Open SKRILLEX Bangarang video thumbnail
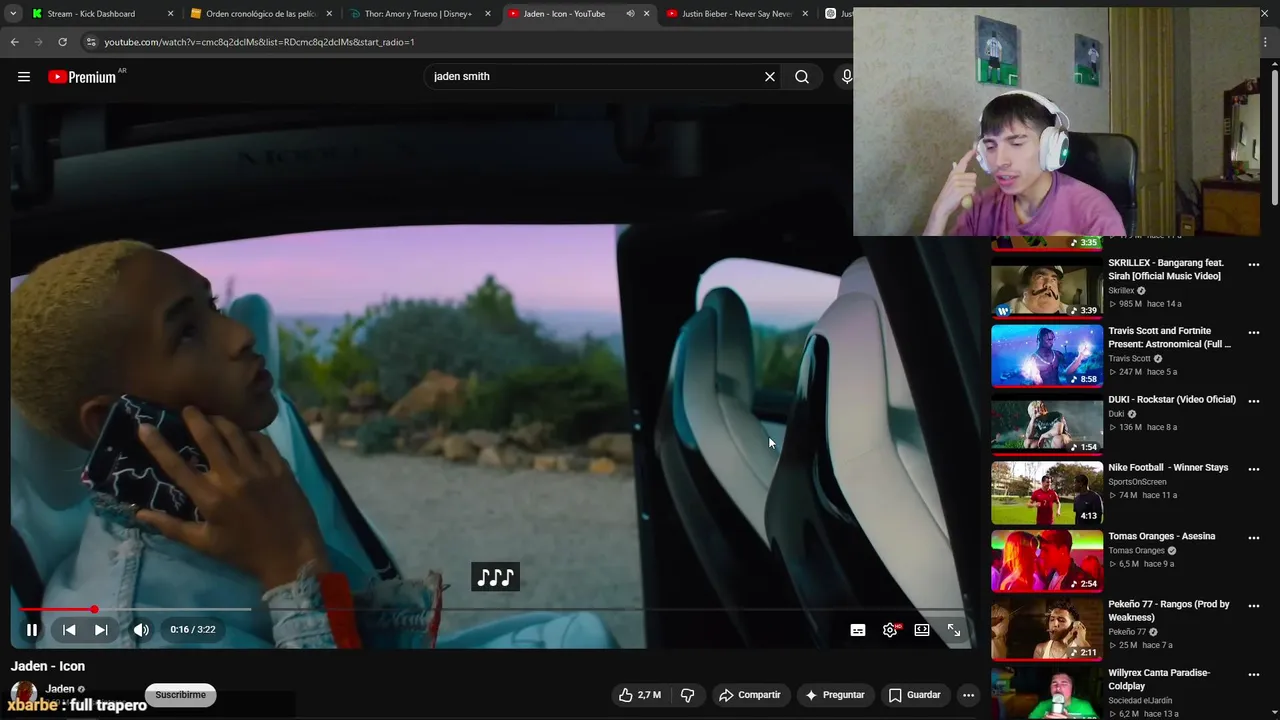 point(1047,288)
